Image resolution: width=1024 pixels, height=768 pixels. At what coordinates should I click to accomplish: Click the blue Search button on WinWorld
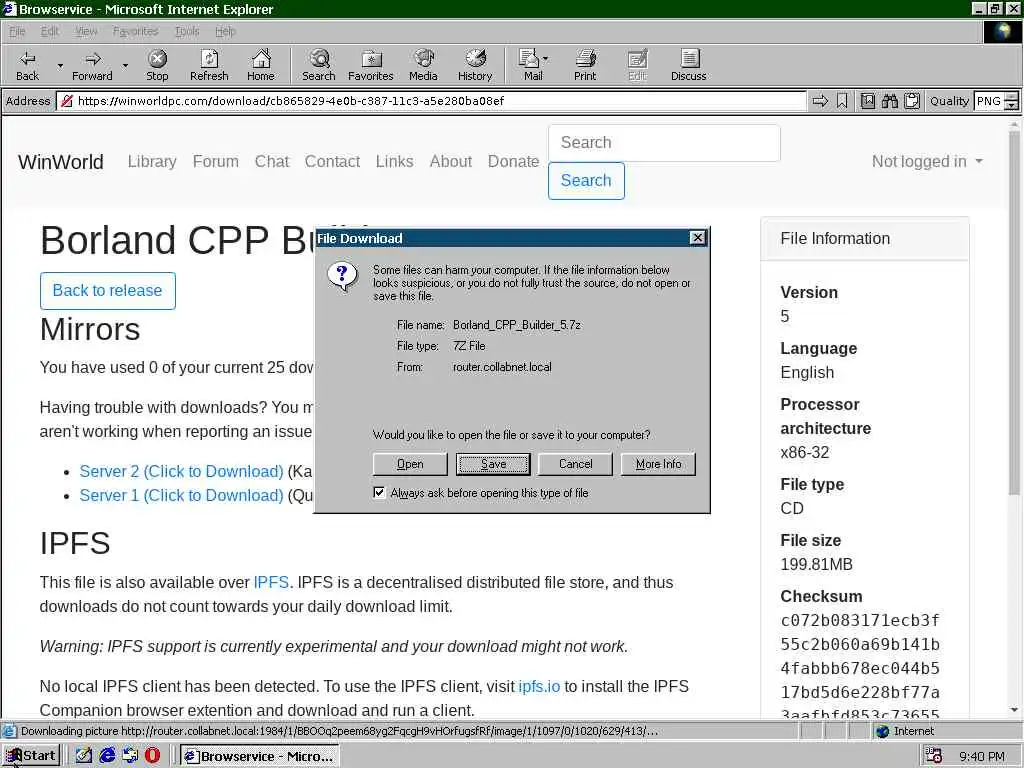pos(586,180)
